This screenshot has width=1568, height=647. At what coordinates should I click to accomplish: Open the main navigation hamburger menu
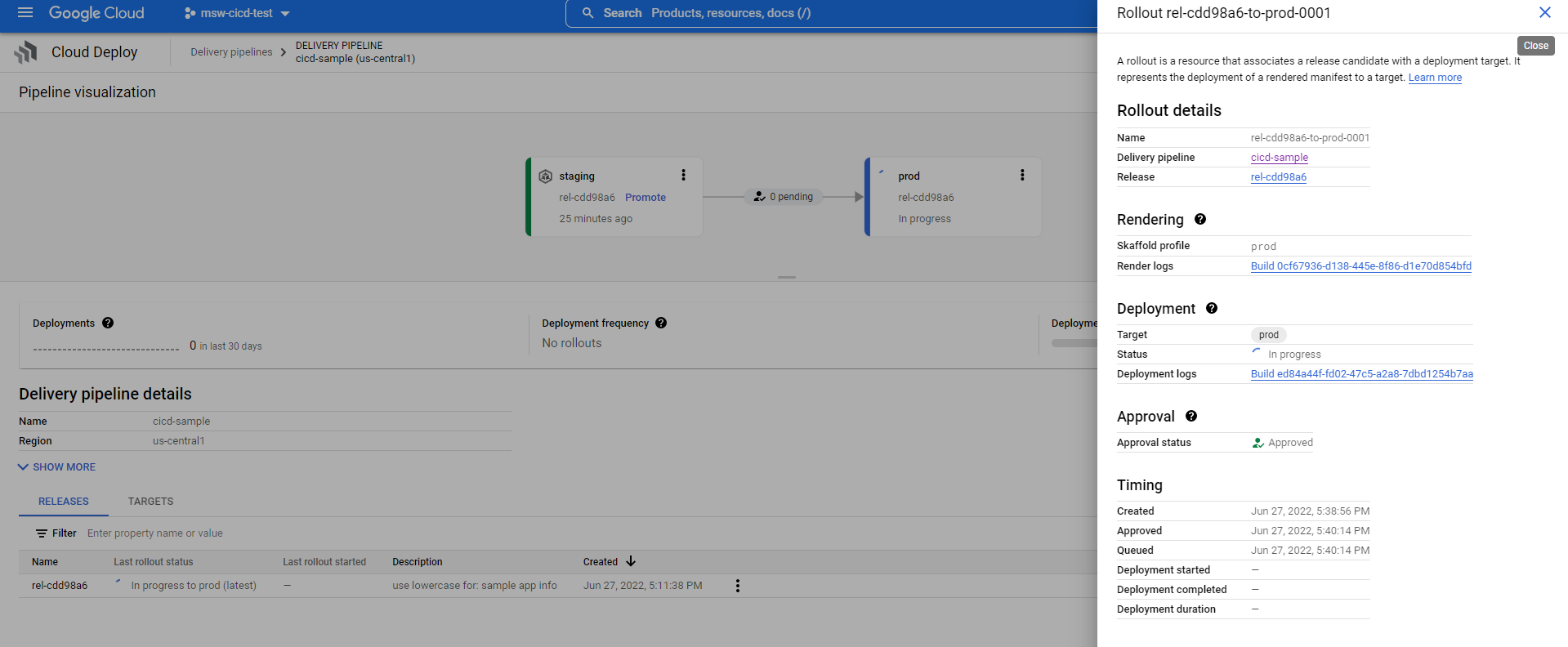tap(25, 13)
